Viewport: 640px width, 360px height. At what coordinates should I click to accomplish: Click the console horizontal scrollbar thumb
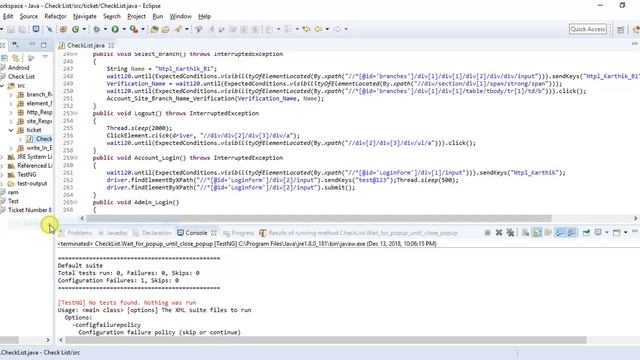326,340
